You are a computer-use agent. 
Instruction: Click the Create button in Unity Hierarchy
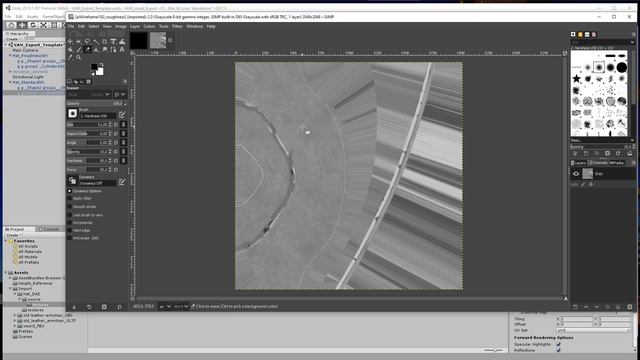13,39
